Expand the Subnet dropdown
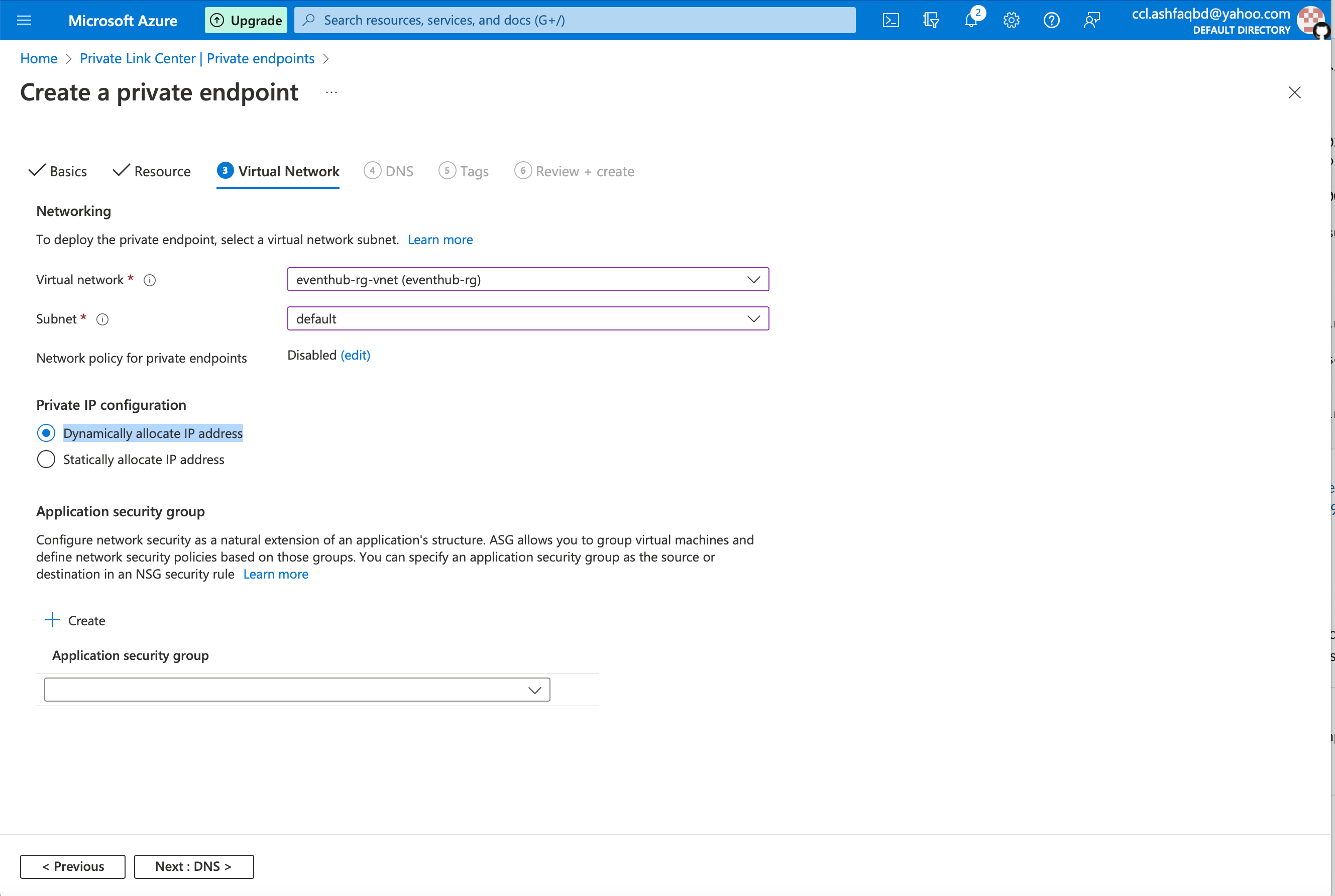The width and height of the screenshot is (1335, 896). [528, 318]
